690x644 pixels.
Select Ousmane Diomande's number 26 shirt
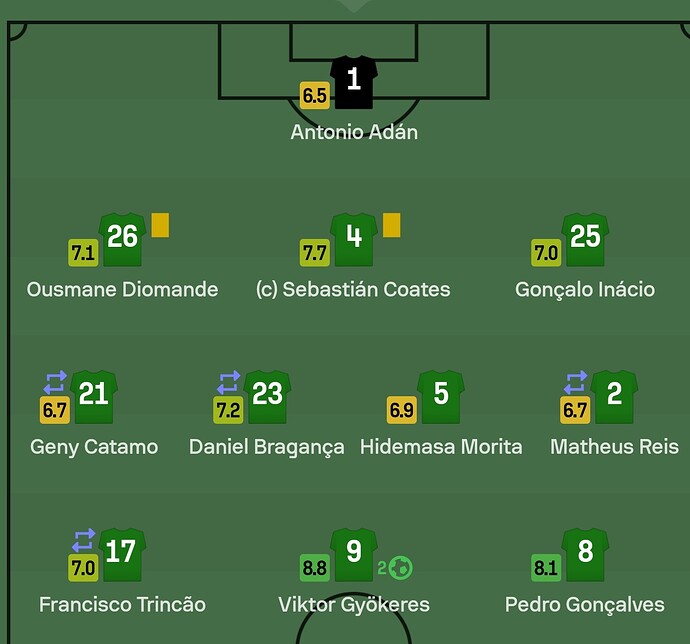(x=122, y=239)
